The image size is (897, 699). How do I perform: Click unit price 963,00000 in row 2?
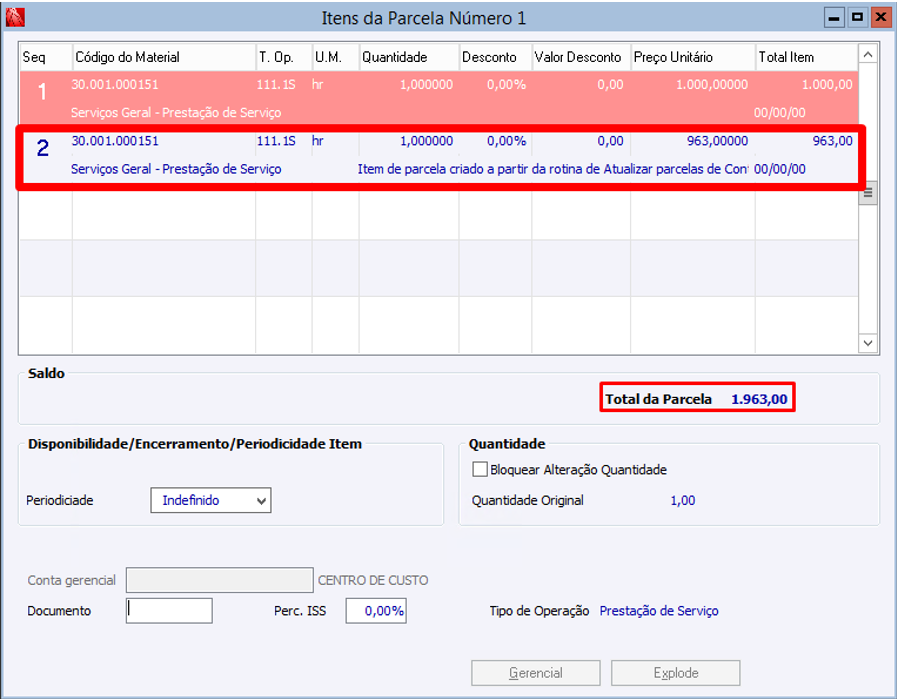(717, 141)
